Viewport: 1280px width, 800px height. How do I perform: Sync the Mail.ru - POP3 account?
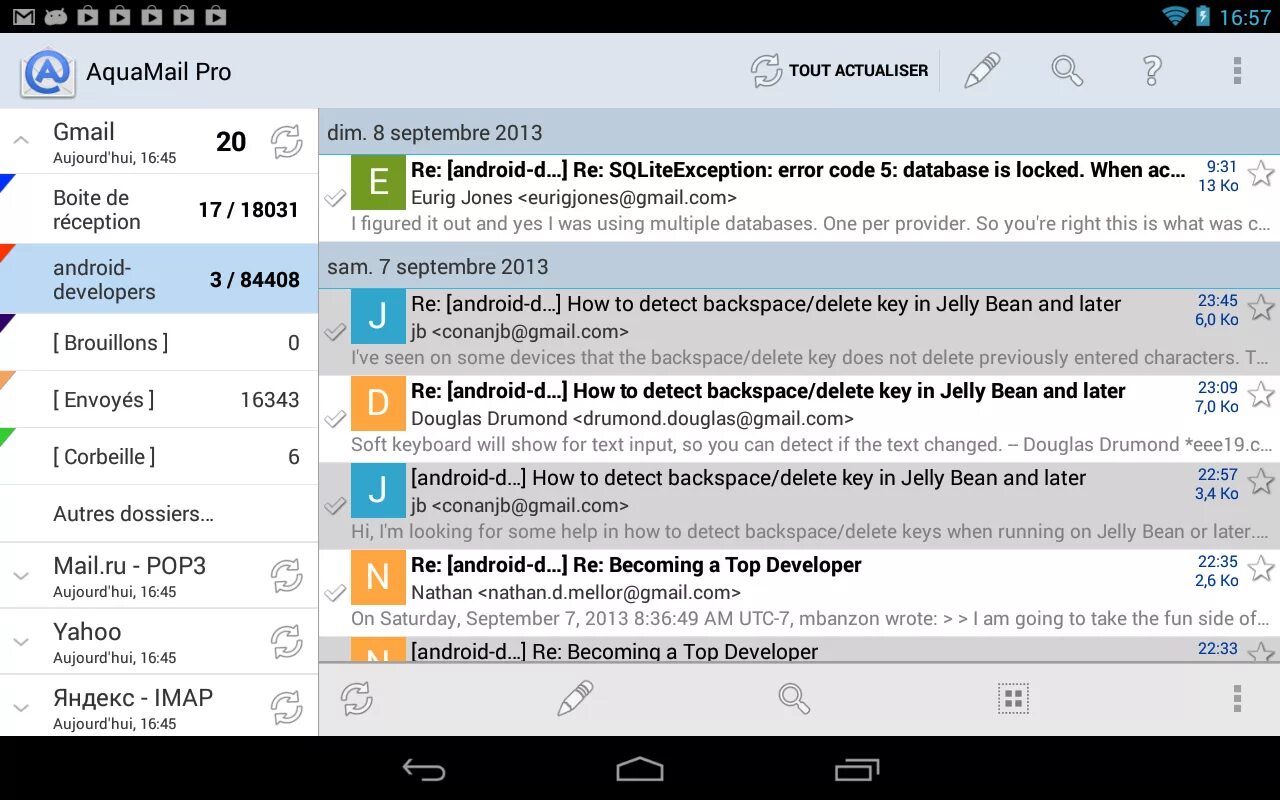coord(287,576)
